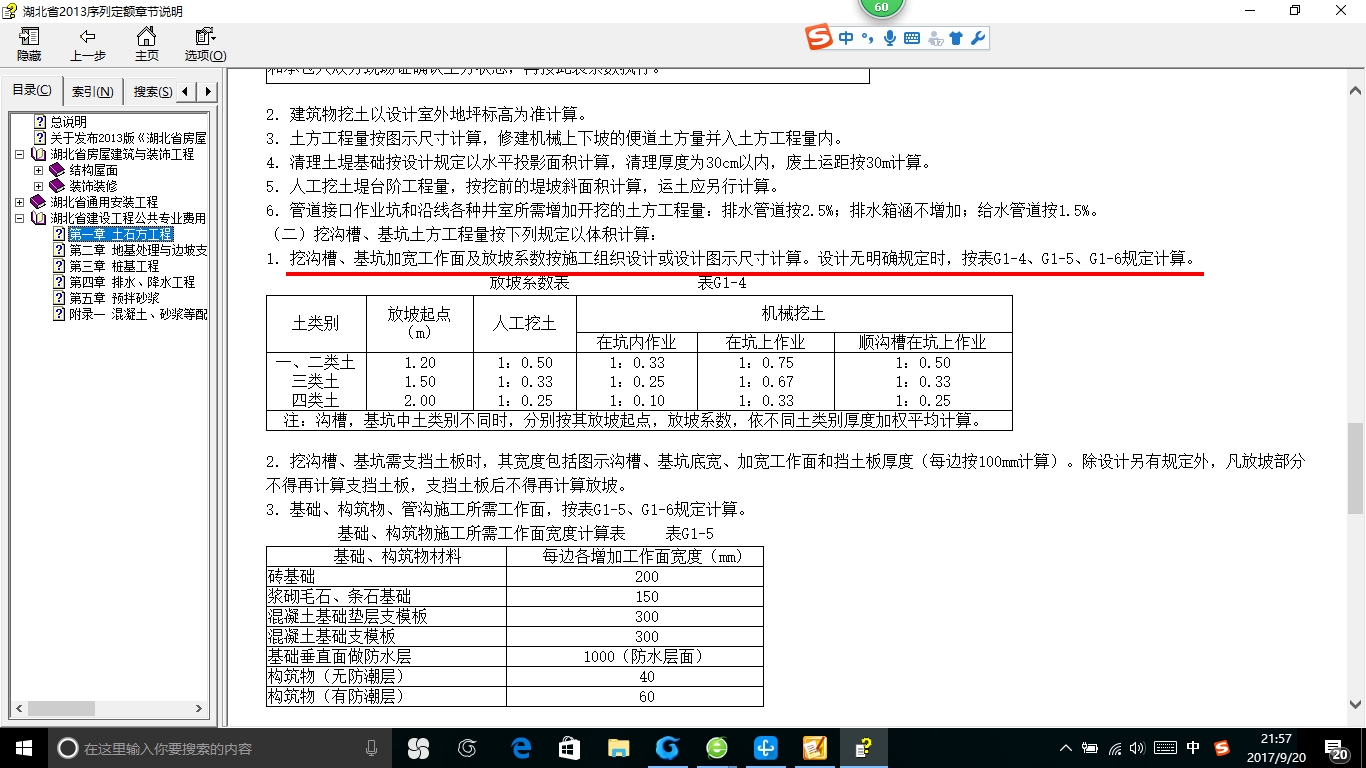Click the green 60 badge at top
The width and height of the screenshot is (1366, 768).
coord(881,7)
